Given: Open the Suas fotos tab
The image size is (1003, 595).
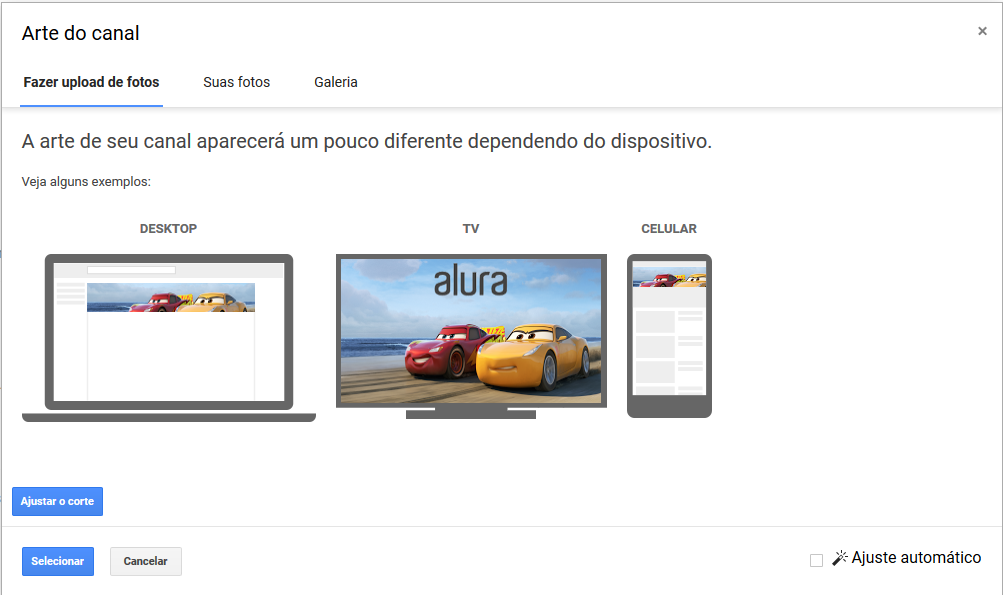Looking at the screenshot, I should click(x=237, y=83).
